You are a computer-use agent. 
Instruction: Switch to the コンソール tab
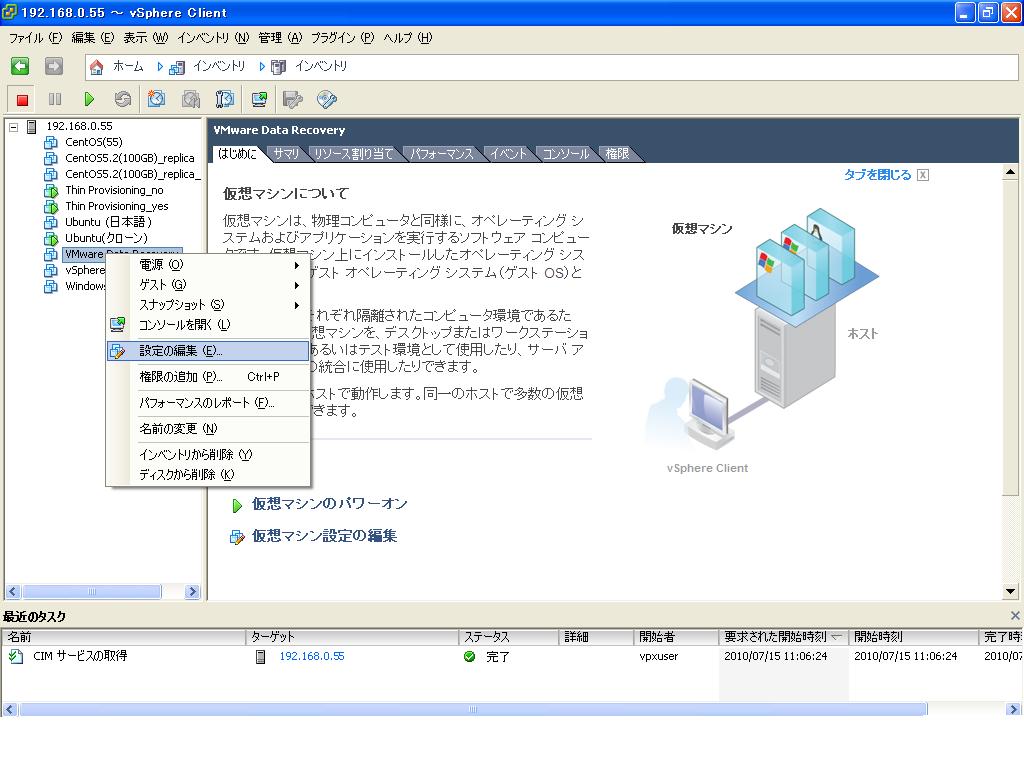(566, 154)
